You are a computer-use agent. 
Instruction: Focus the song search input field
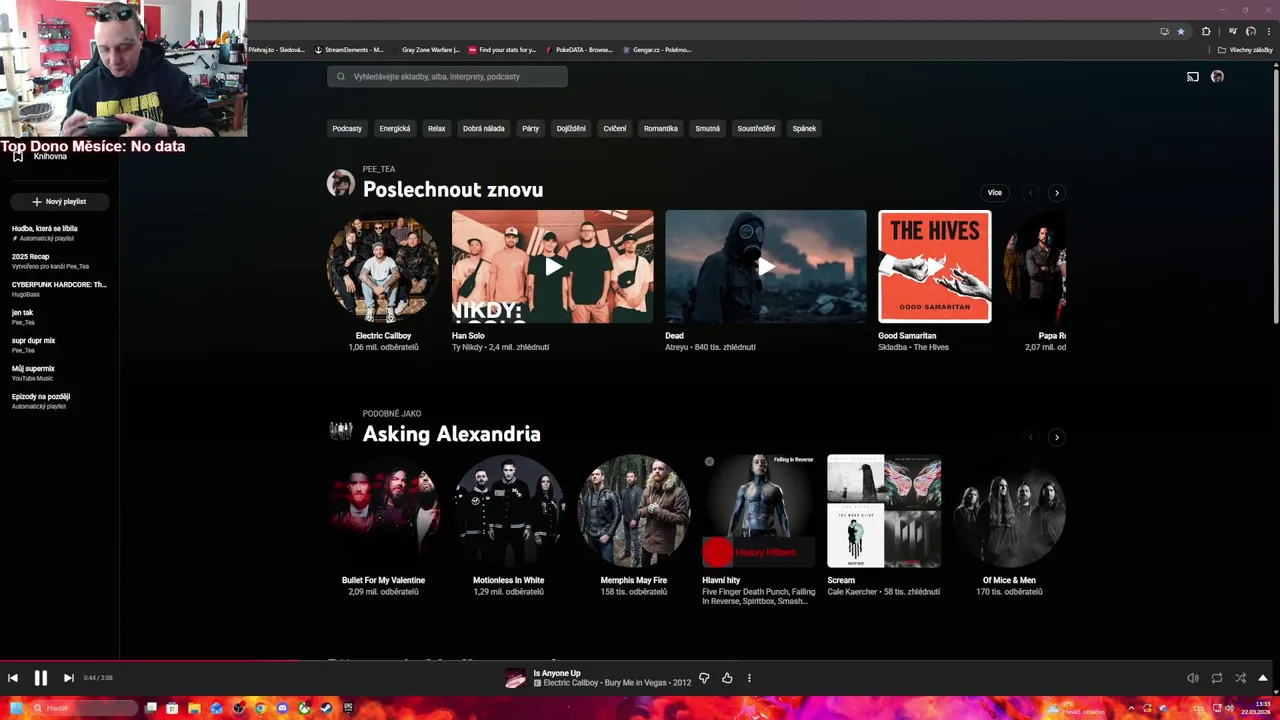(x=447, y=77)
